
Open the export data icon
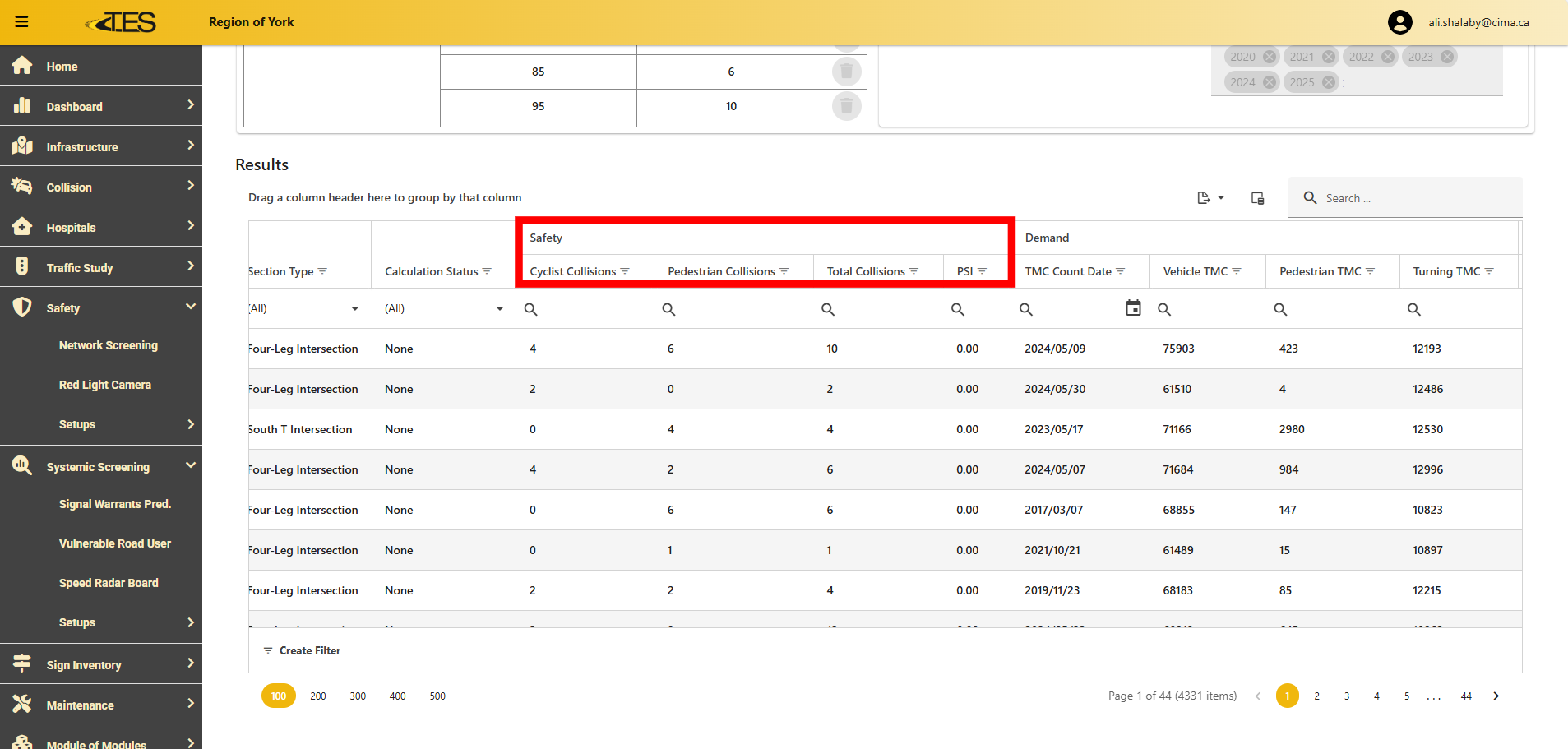tap(1210, 198)
